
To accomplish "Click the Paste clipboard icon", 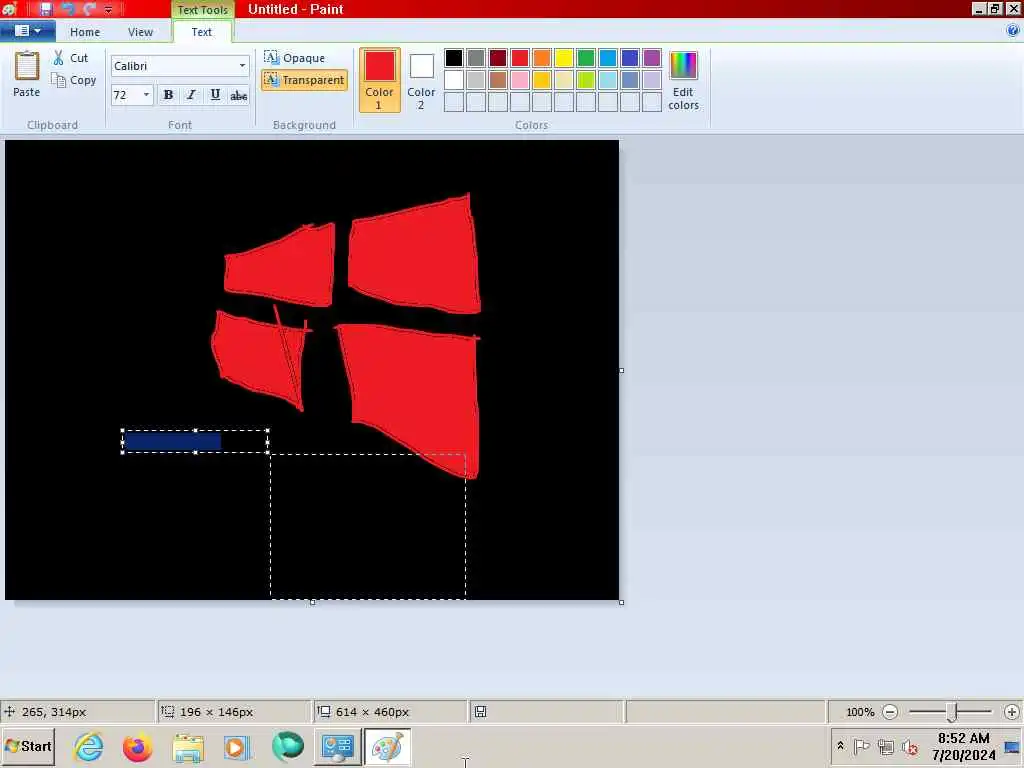I will pyautogui.click(x=27, y=66).
